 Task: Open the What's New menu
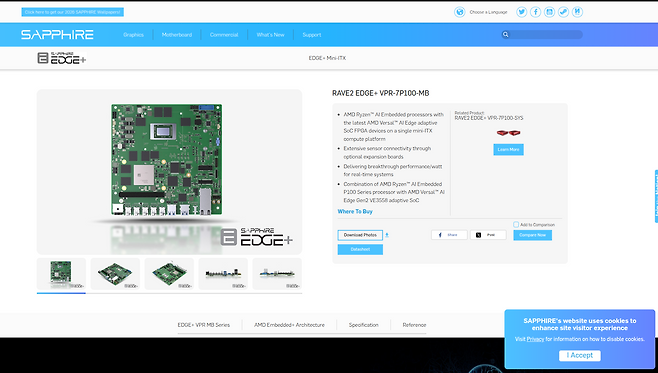click(270, 35)
